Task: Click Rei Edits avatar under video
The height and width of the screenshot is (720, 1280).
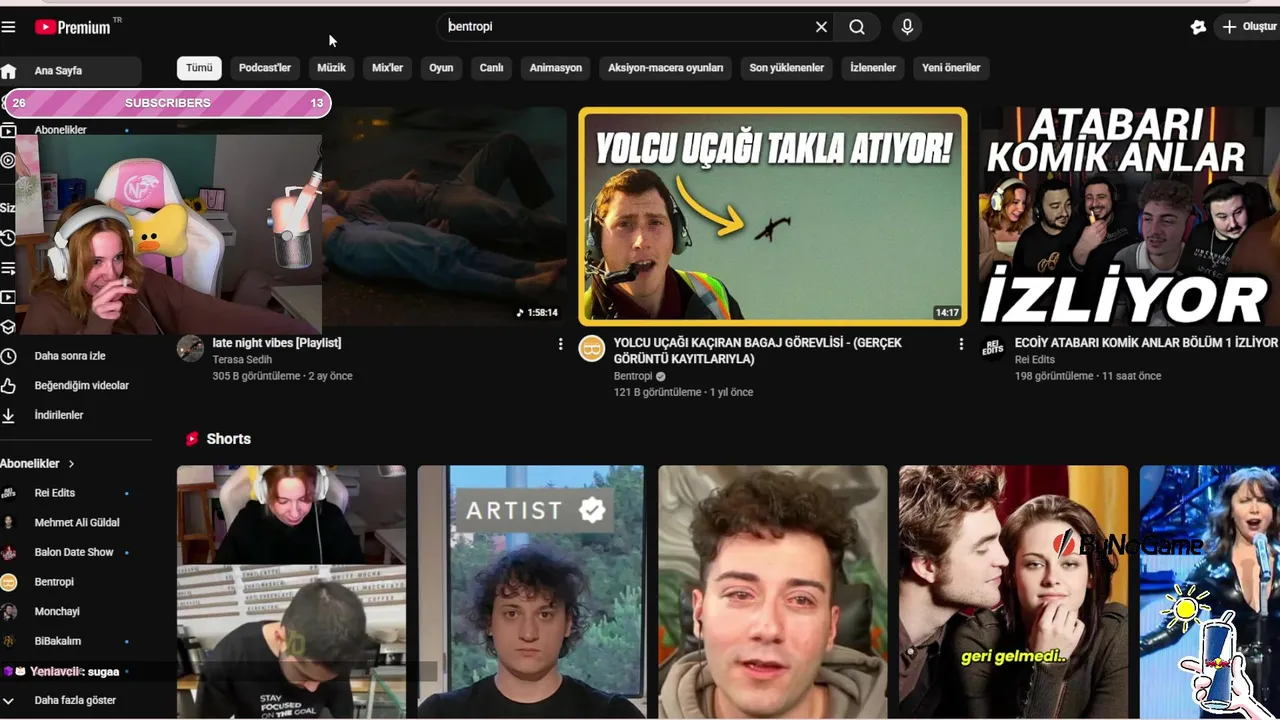Action: 993,348
